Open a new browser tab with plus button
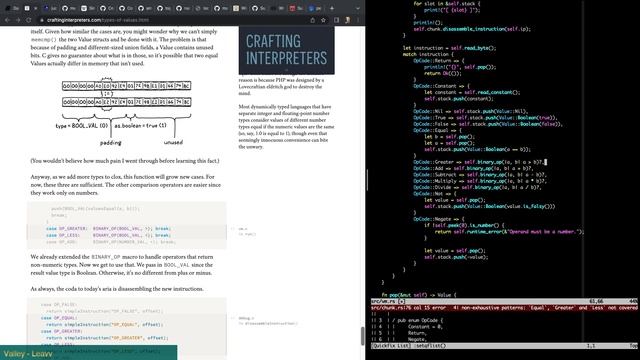 (332, 8)
